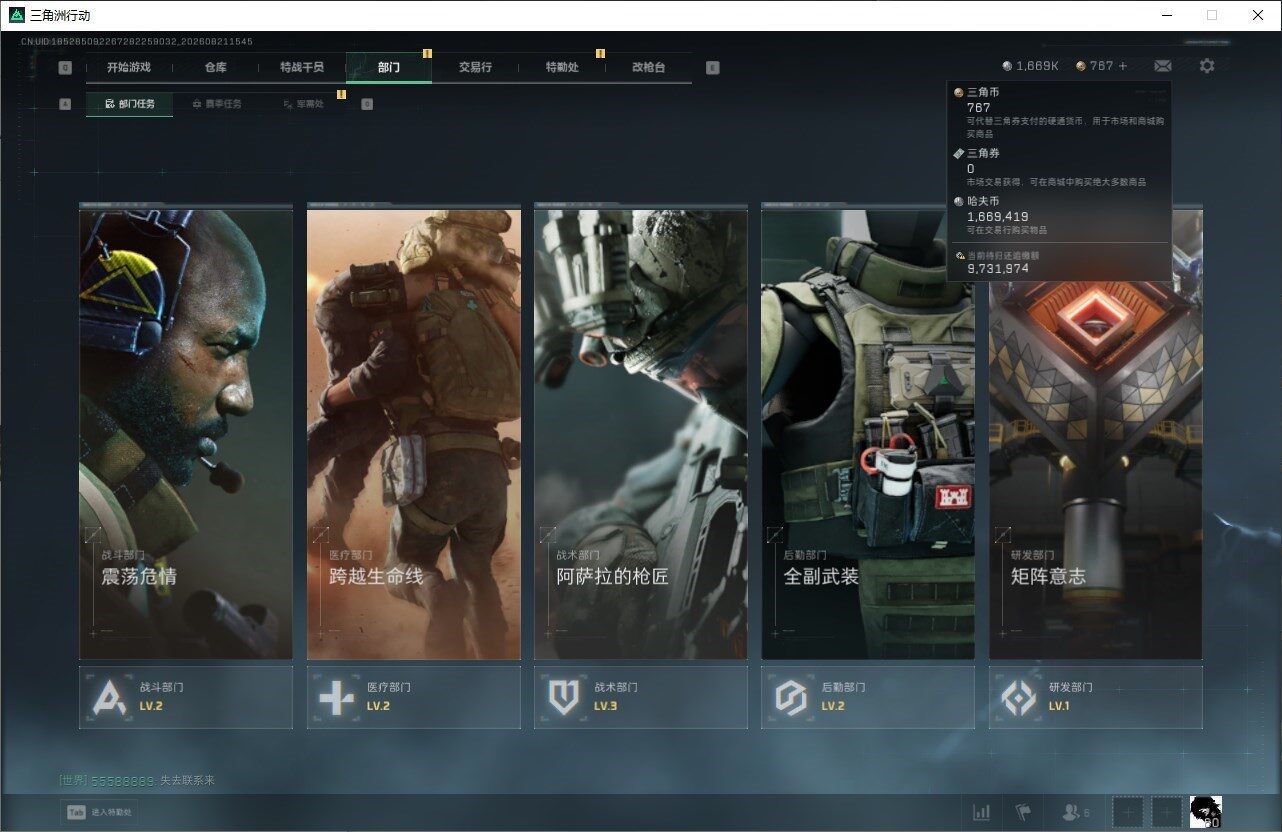Click the player avatar in bottom bar

click(1206, 812)
